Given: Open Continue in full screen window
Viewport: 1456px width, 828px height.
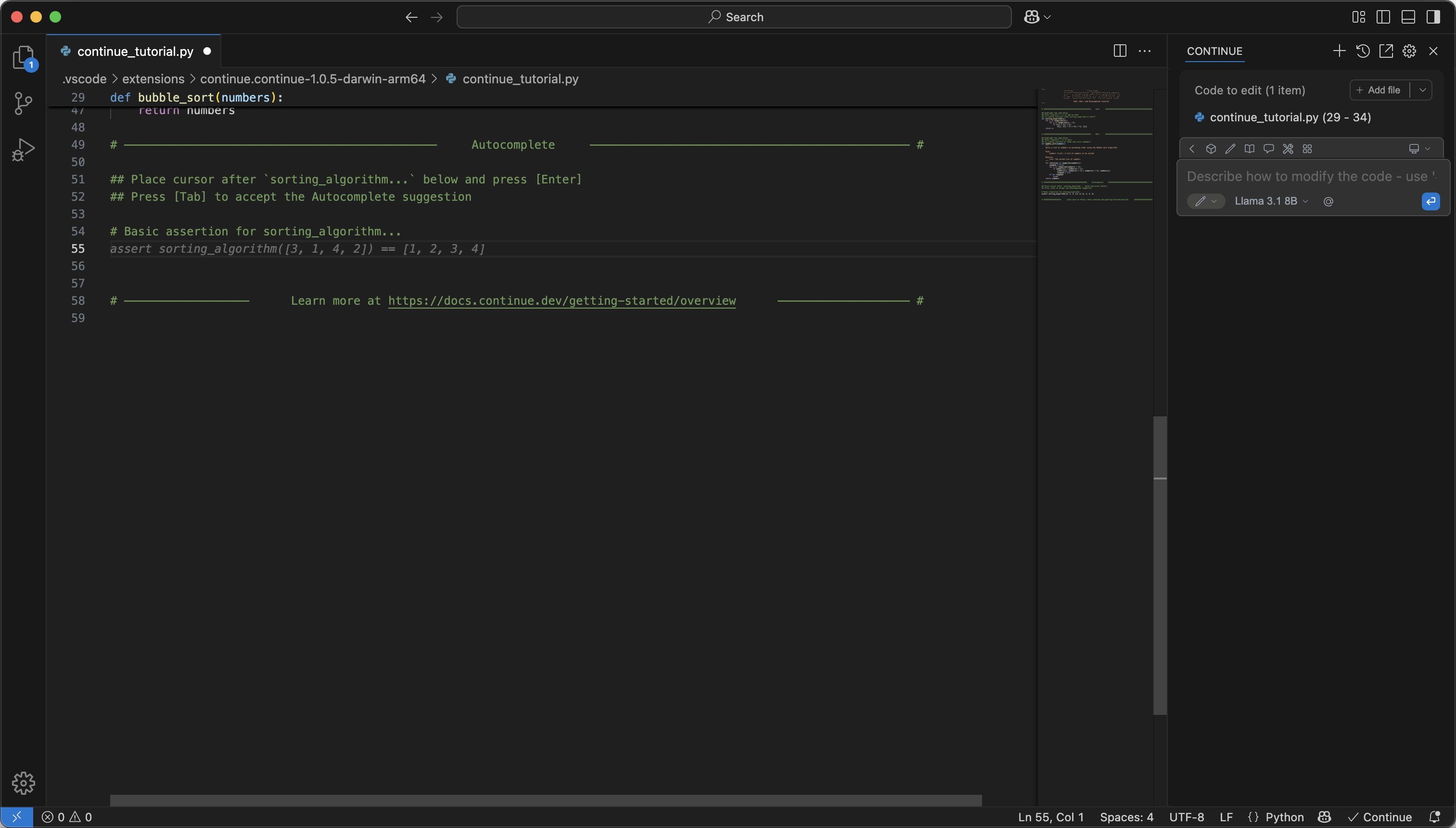Looking at the screenshot, I should [x=1386, y=51].
